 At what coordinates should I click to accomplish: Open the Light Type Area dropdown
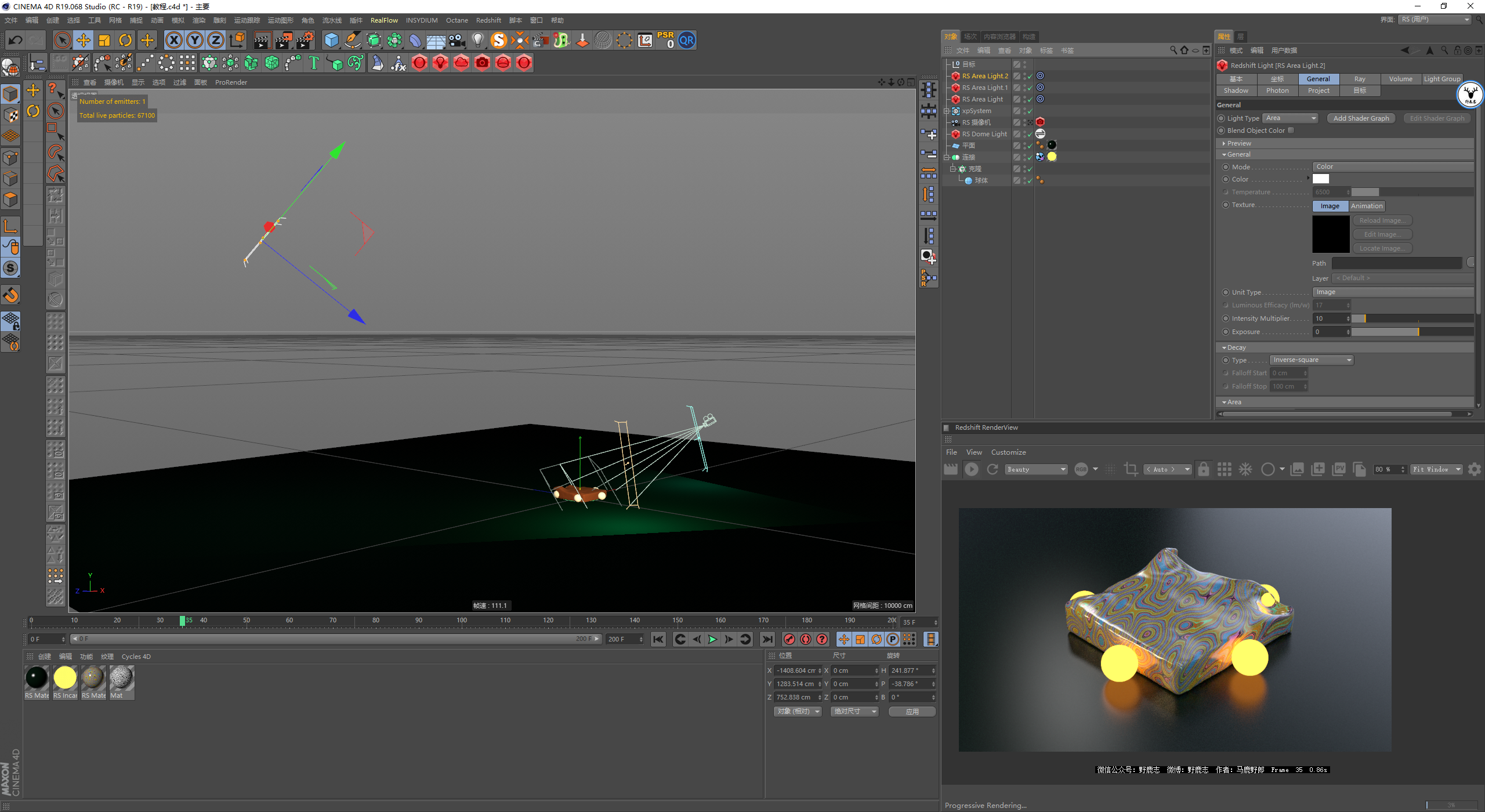(x=1290, y=118)
